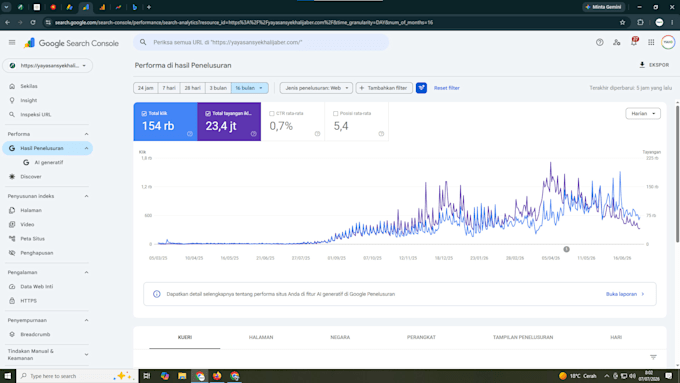Open Task View in the taskbar
Viewport: 680px width, 383px height.
coord(147,376)
